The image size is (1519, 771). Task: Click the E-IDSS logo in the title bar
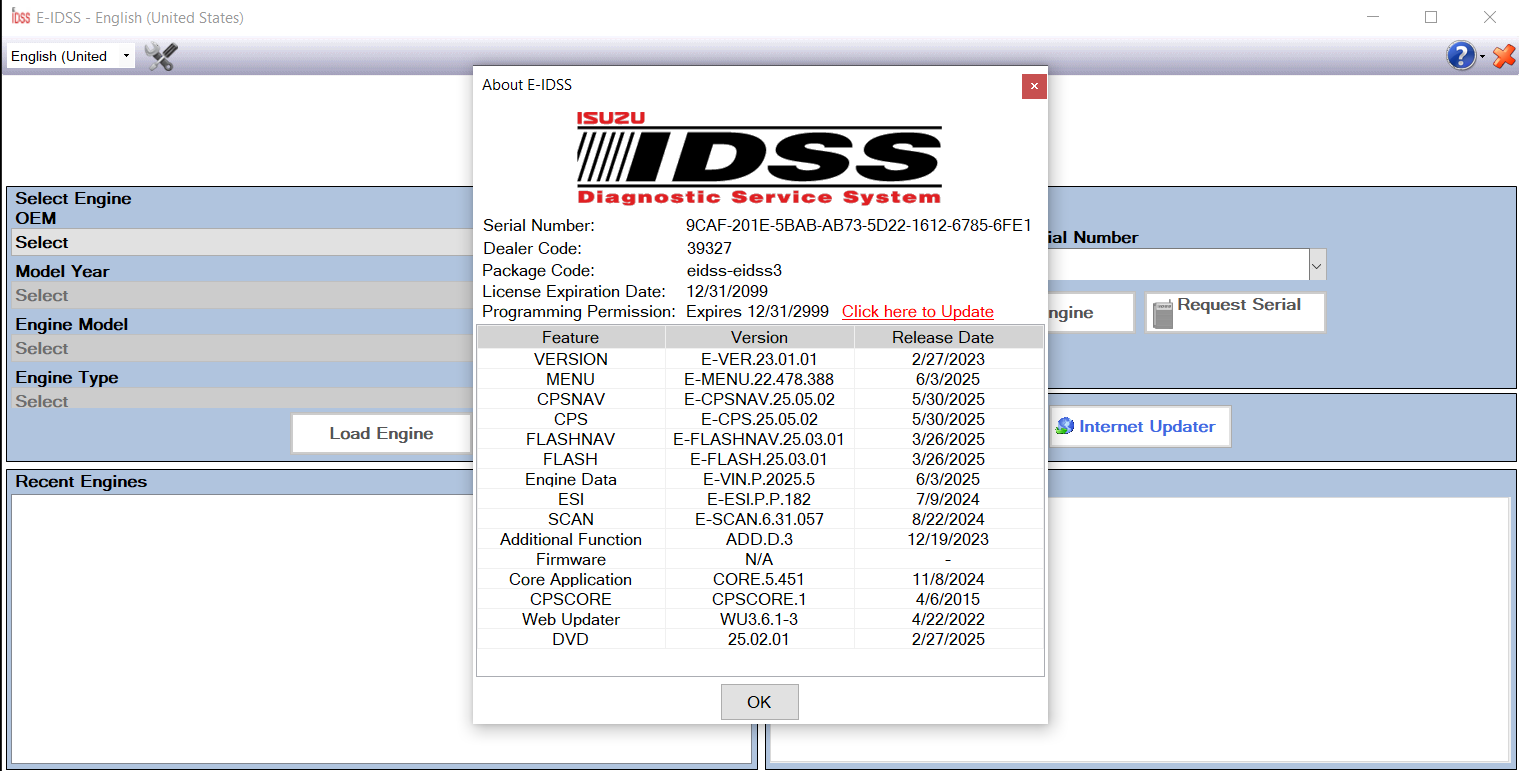click(x=20, y=17)
